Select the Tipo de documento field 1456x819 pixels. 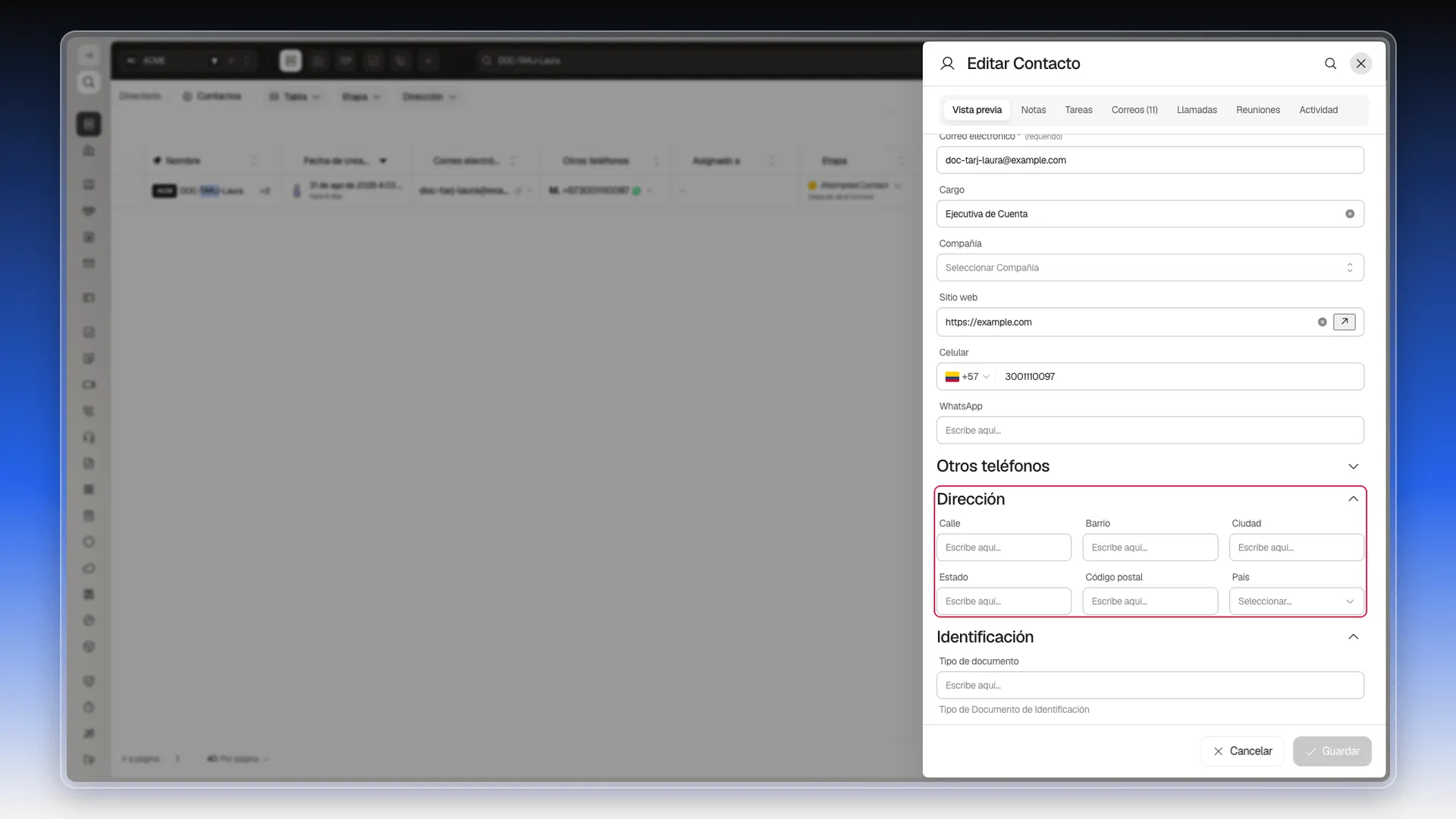coord(1150,686)
